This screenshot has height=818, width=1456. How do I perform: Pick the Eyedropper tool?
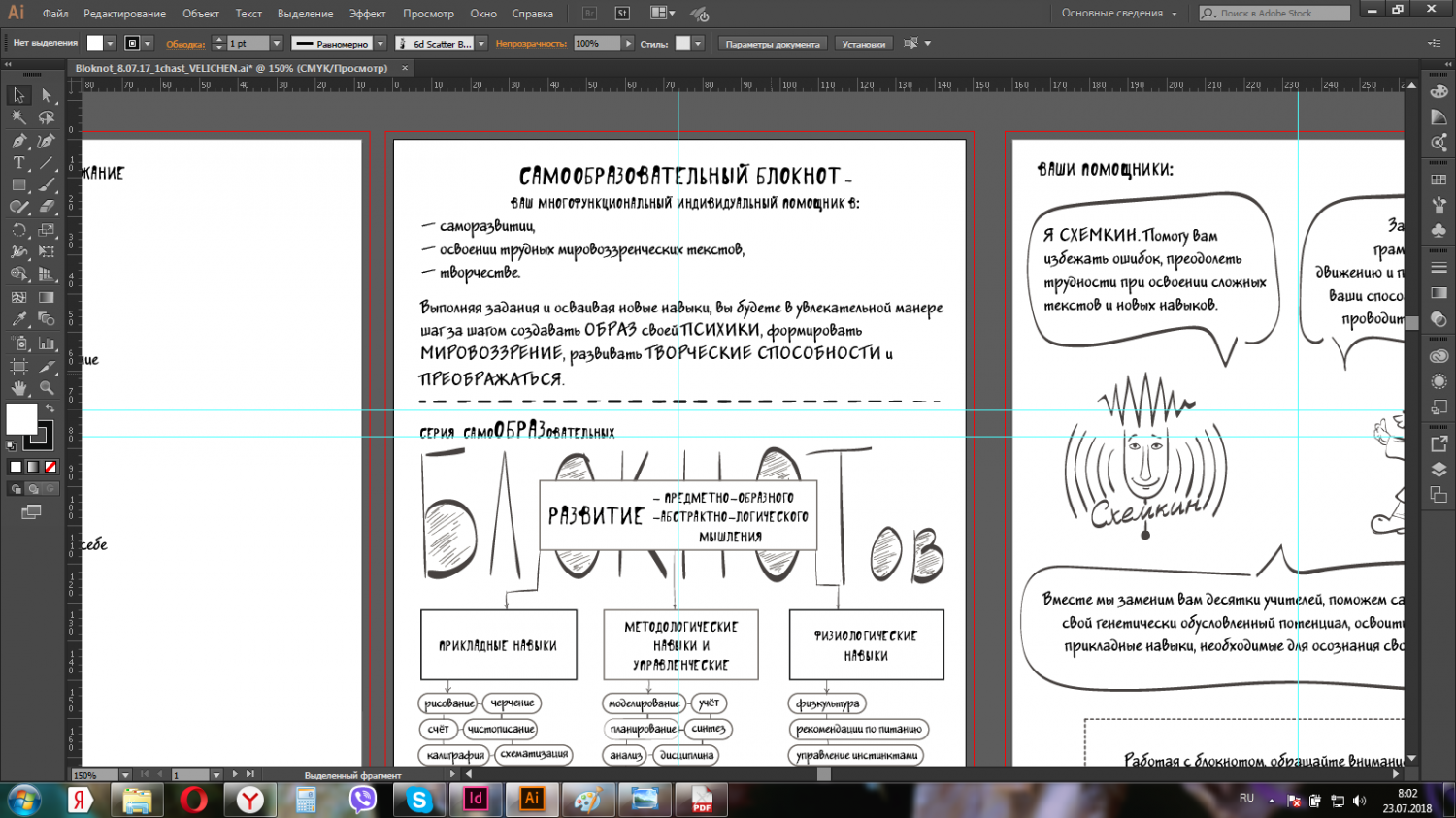coord(18,319)
